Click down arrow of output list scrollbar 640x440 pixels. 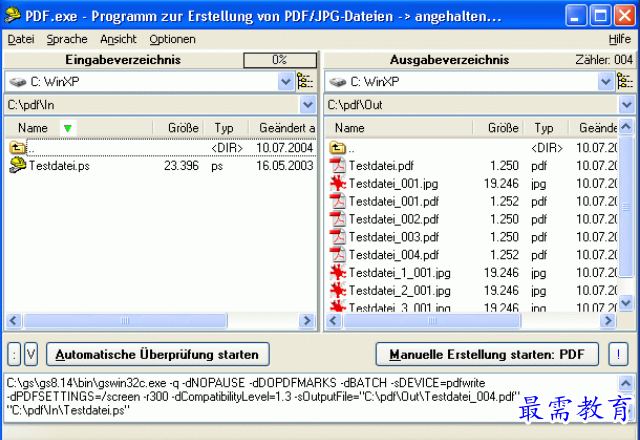pyautogui.click(x=626, y=303)
